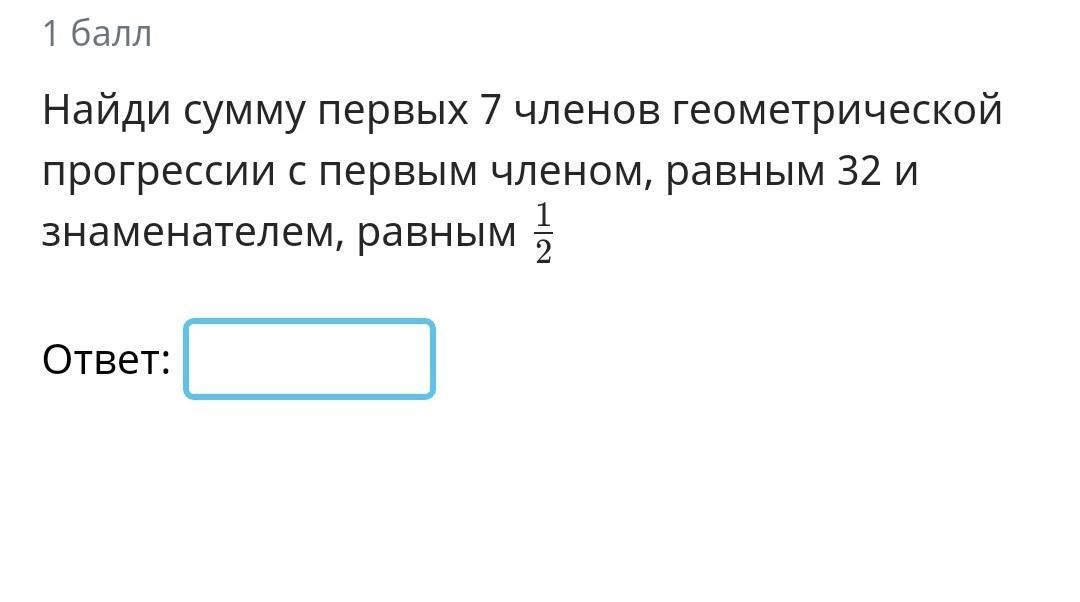Click the fraction one-half in the question
The height and width of the screenshot is (602, 1080).
click(543, 233)
